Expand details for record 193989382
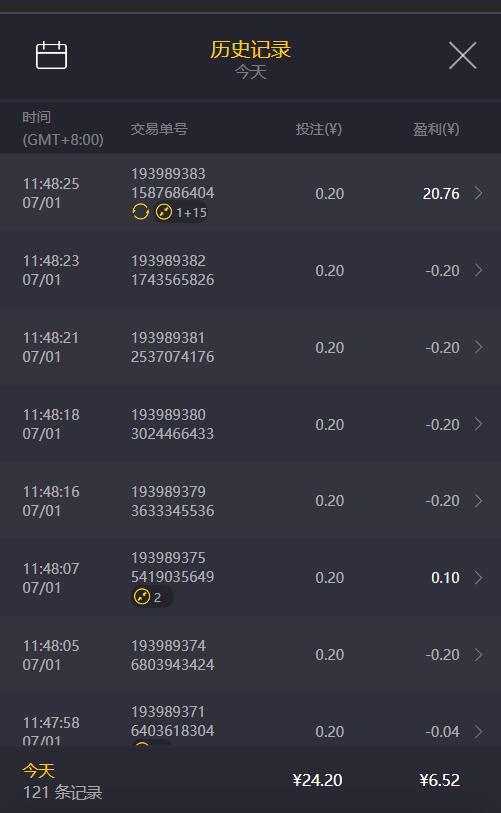Viewport: 501px width, 813px height. point(479,270)
